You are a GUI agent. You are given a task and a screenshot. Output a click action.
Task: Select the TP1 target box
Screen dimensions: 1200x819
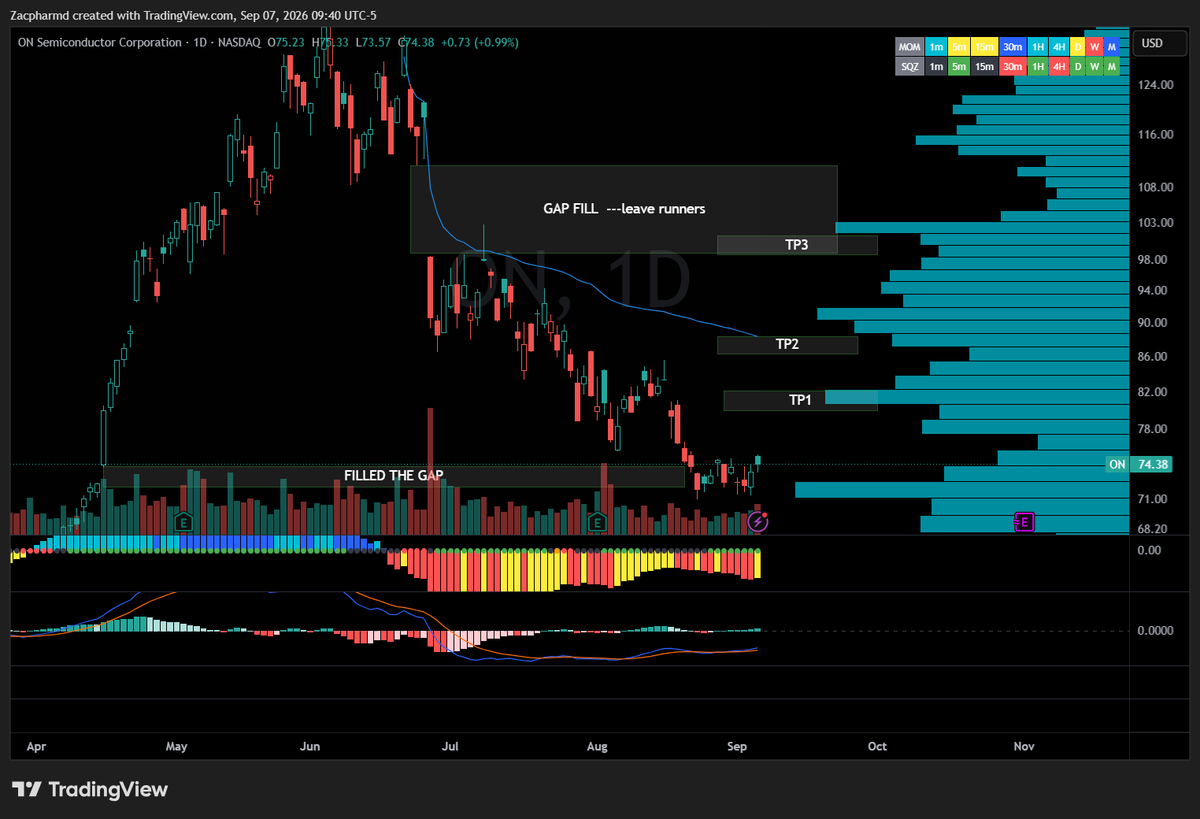click(x=800, y=400)
